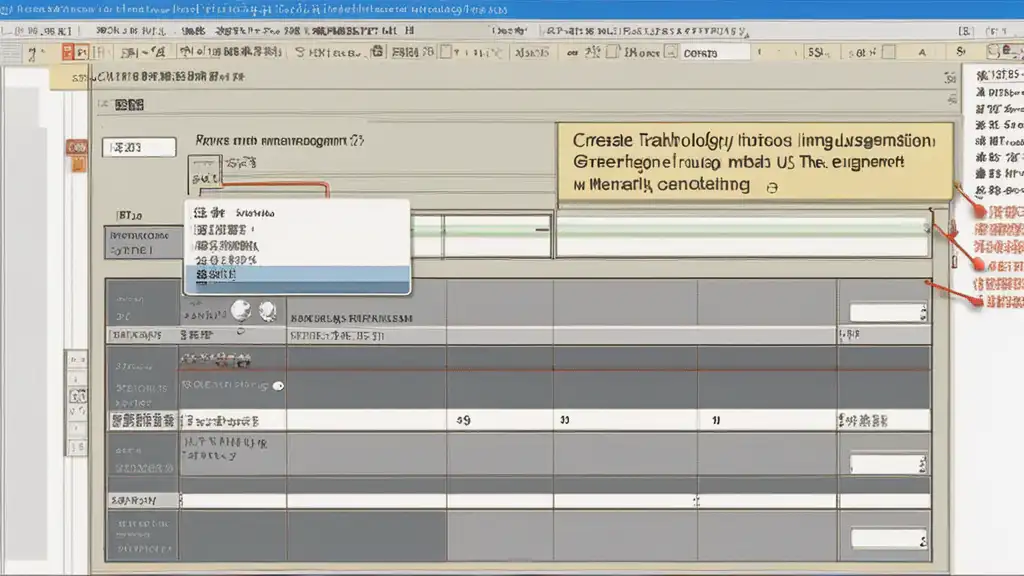Click the green-striped field under the yellow tooltip
Image resolution: width=1024 pixels, height=576 pixels.
(x=743, y=236)
